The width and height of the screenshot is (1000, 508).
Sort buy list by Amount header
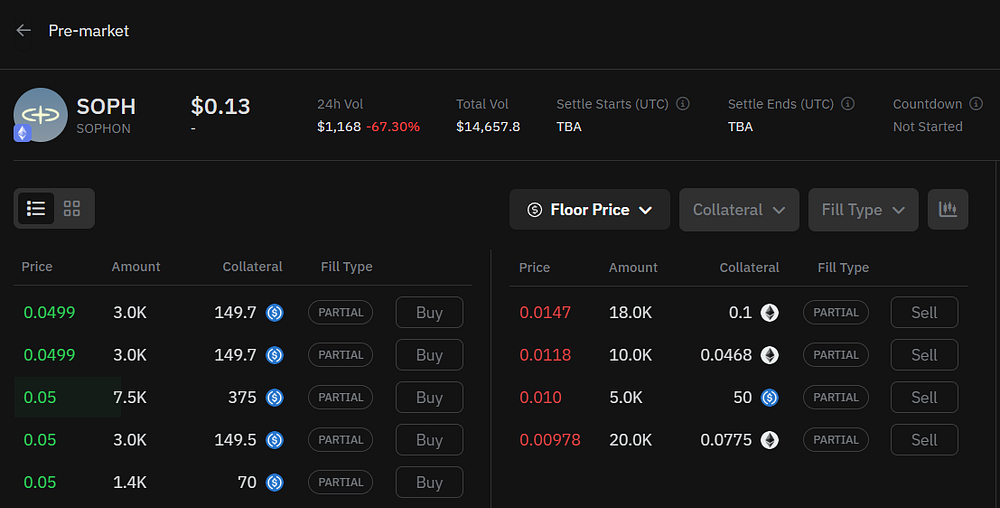136,266
